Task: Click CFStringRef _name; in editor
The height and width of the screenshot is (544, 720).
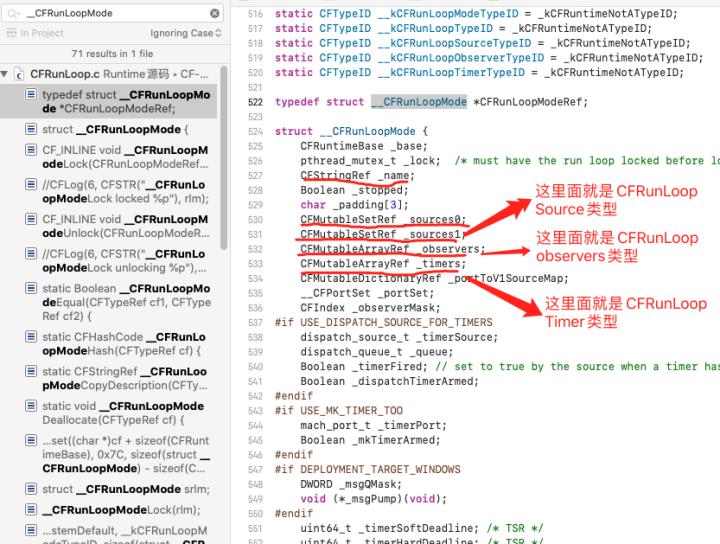Action: 357,175
